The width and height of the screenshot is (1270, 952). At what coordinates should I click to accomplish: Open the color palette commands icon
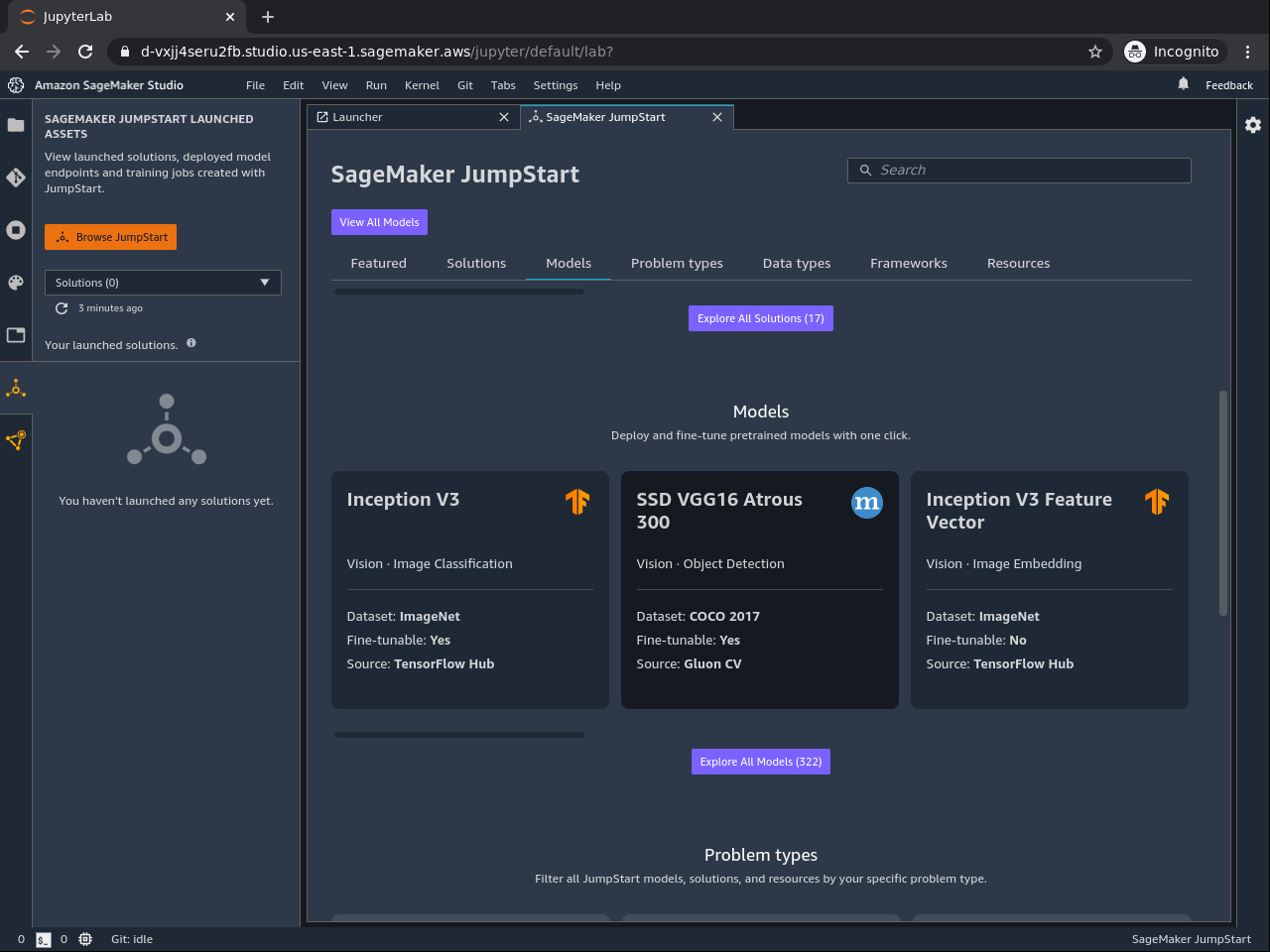pos(16,283)
